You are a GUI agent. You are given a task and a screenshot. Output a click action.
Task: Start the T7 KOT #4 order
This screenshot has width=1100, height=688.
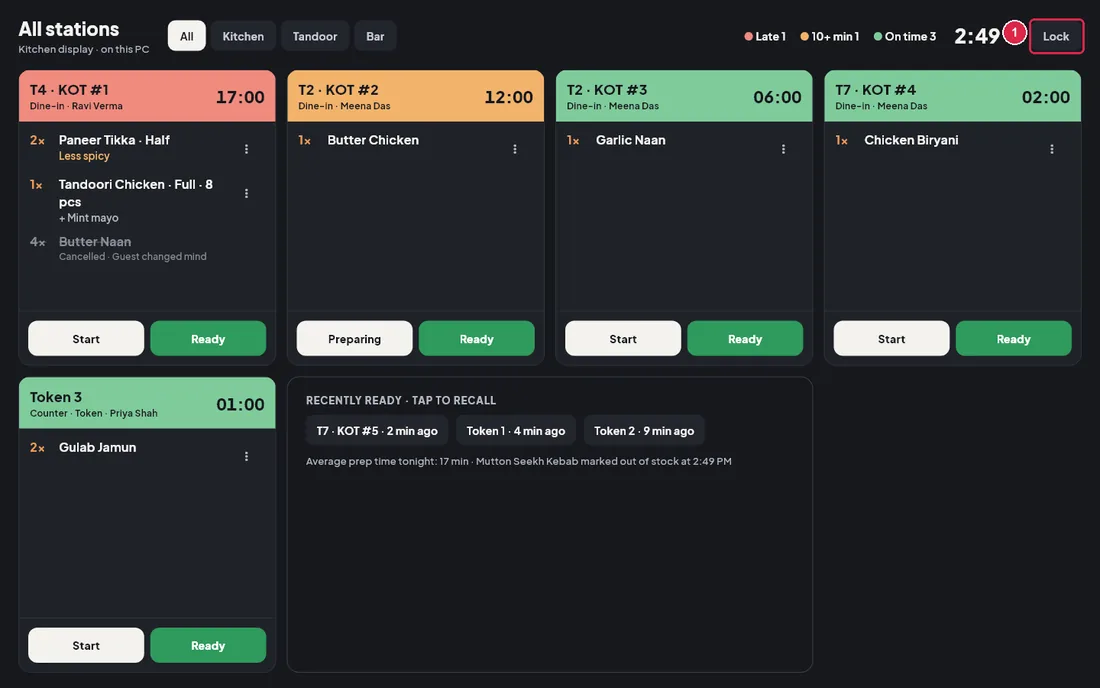pos(892,339)
